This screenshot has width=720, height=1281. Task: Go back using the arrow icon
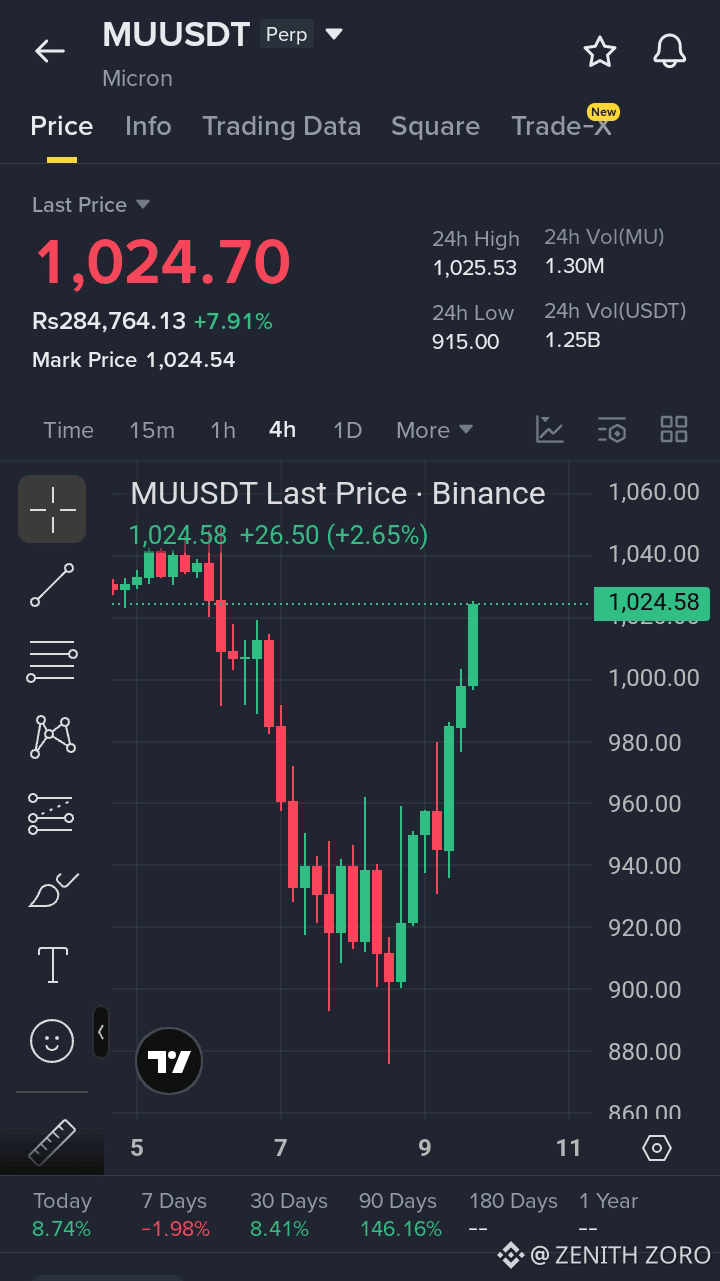[49, 51]
